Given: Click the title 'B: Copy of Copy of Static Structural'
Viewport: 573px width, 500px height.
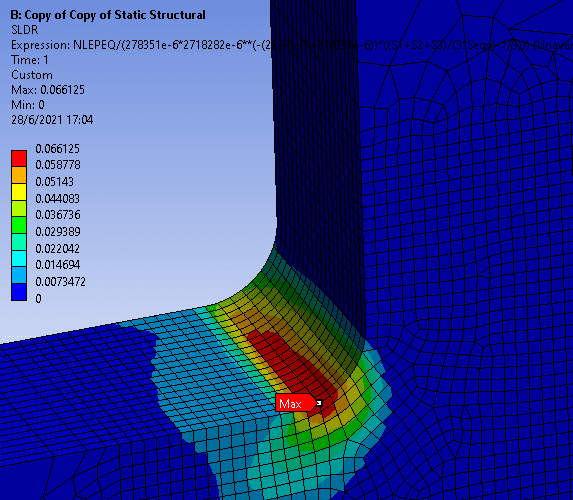Looking at the screenshot, I should [x=108, y=15].
